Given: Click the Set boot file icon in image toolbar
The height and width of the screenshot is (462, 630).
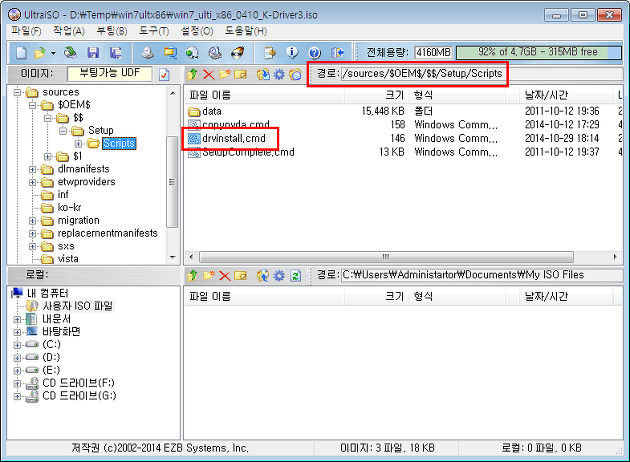Looking at the screenshot, I should click(x=295, y=74).
